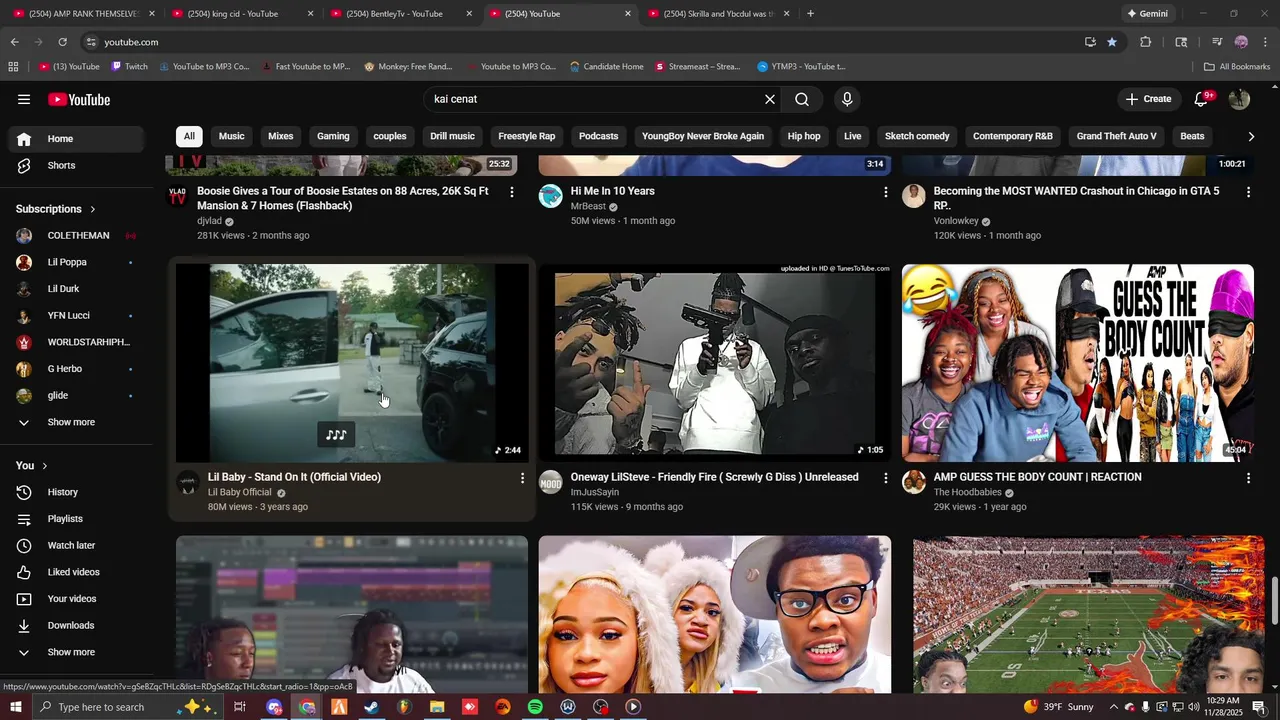
Task: Open Spotify from taskbar
Action: [535, 707]
